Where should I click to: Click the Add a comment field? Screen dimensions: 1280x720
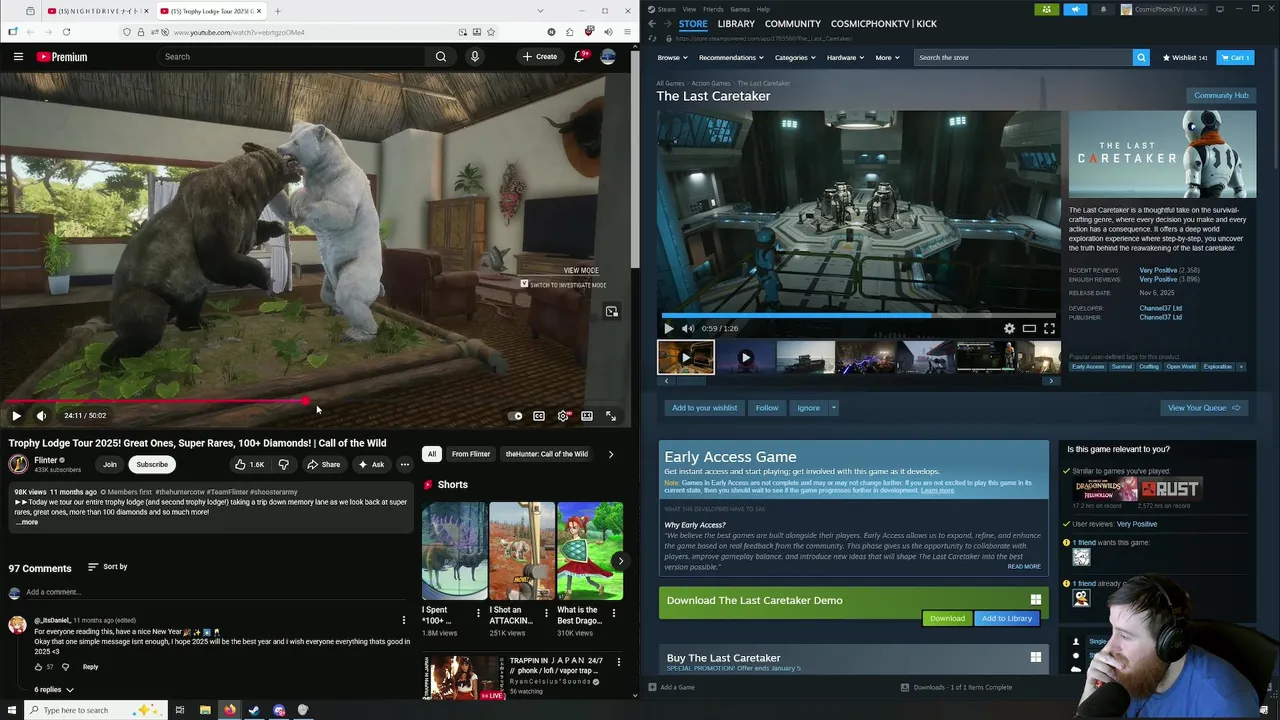click(x=216, y=592)
